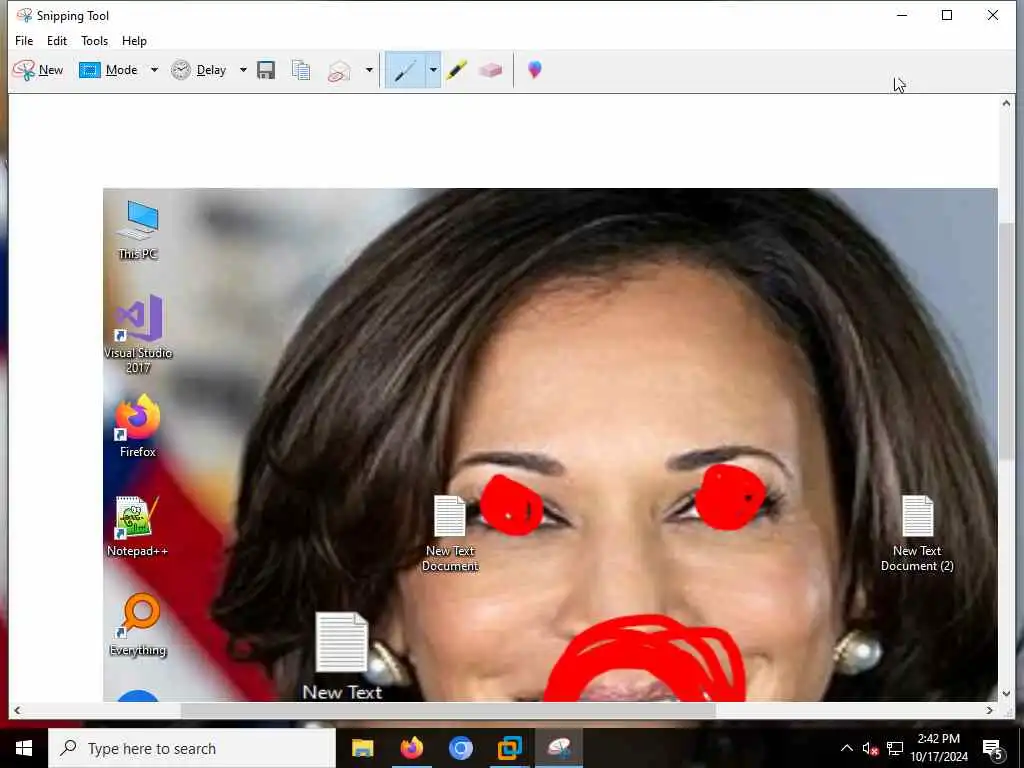Open the Tools menu

95,40
